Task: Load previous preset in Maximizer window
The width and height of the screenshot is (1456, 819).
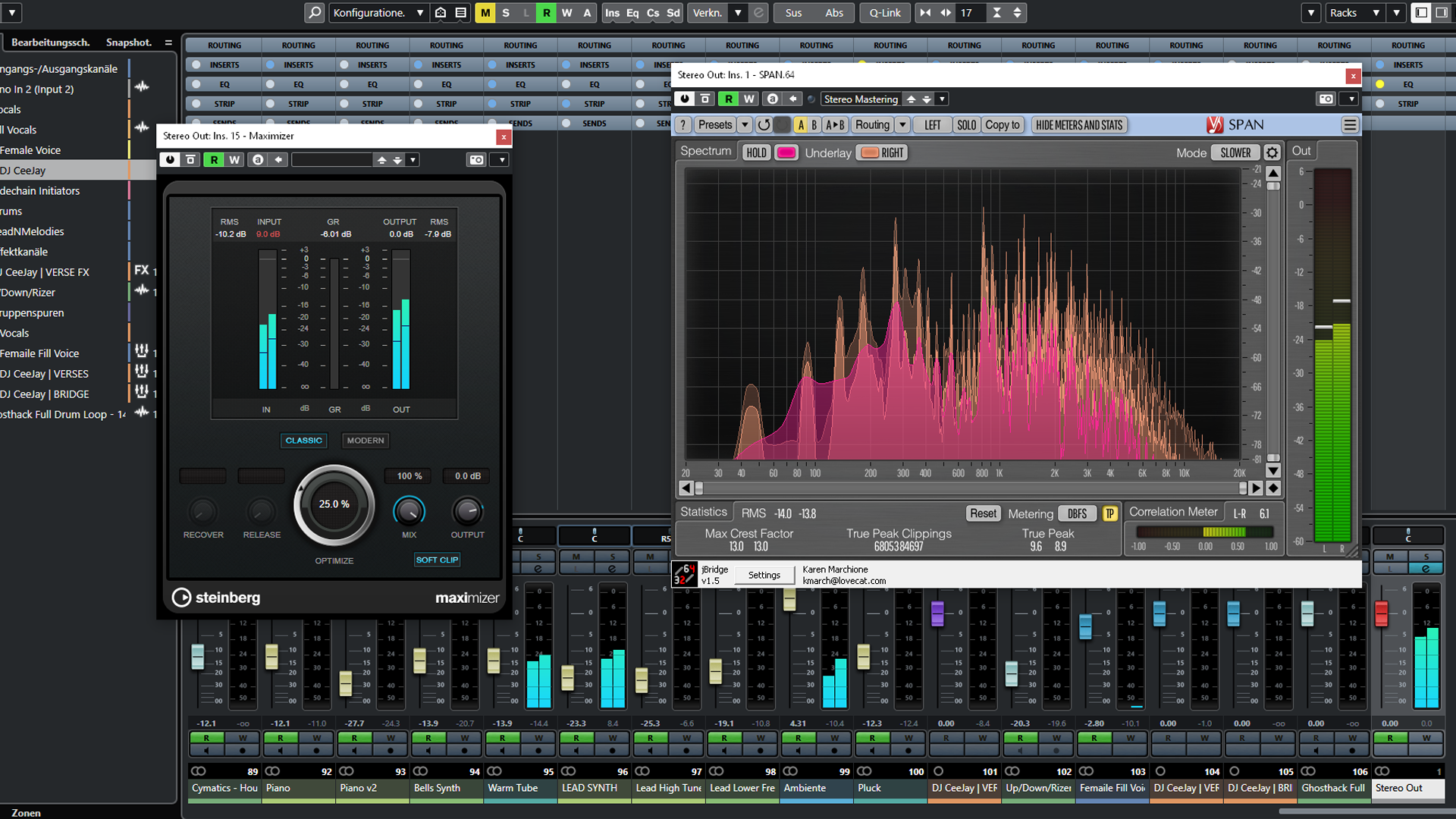Action: [x=382, y=160]
